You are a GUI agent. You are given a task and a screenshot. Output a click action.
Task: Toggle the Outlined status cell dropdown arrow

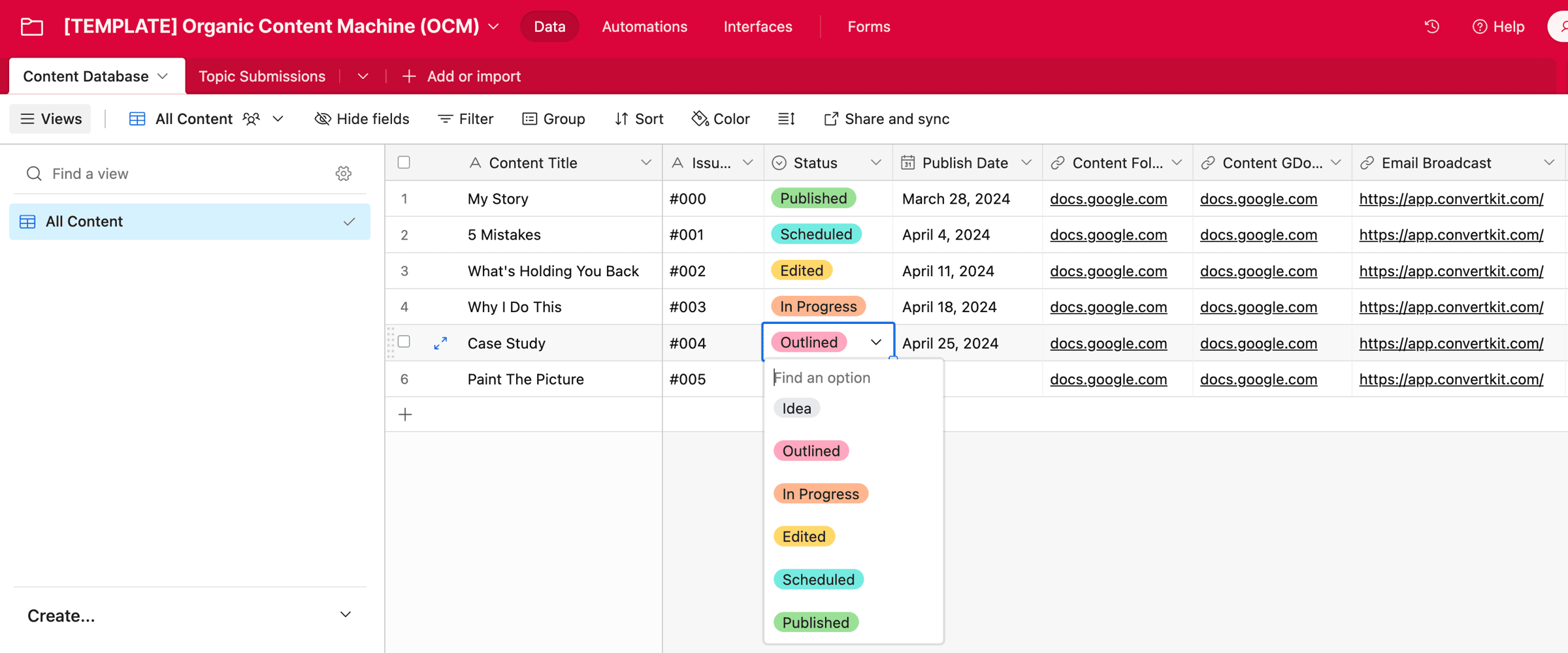pyautogui.click(x=875, y=342)
